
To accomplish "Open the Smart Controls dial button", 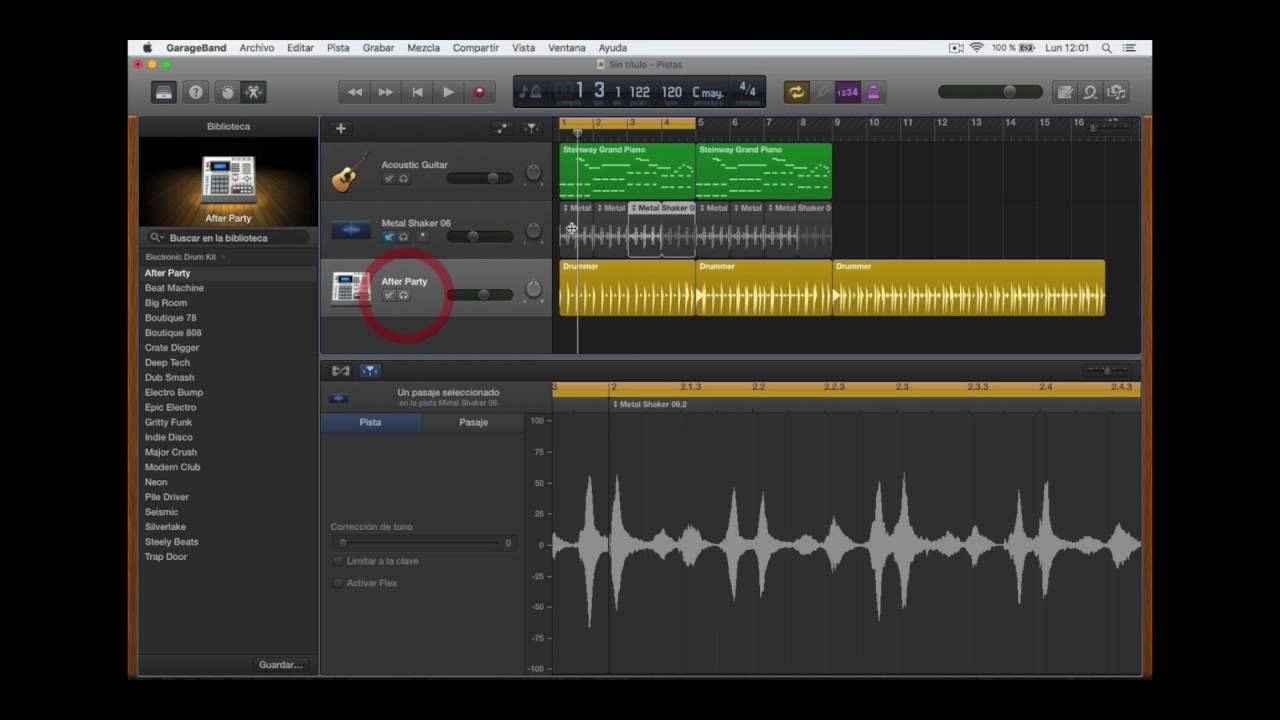I will click(x=227, y=92).
